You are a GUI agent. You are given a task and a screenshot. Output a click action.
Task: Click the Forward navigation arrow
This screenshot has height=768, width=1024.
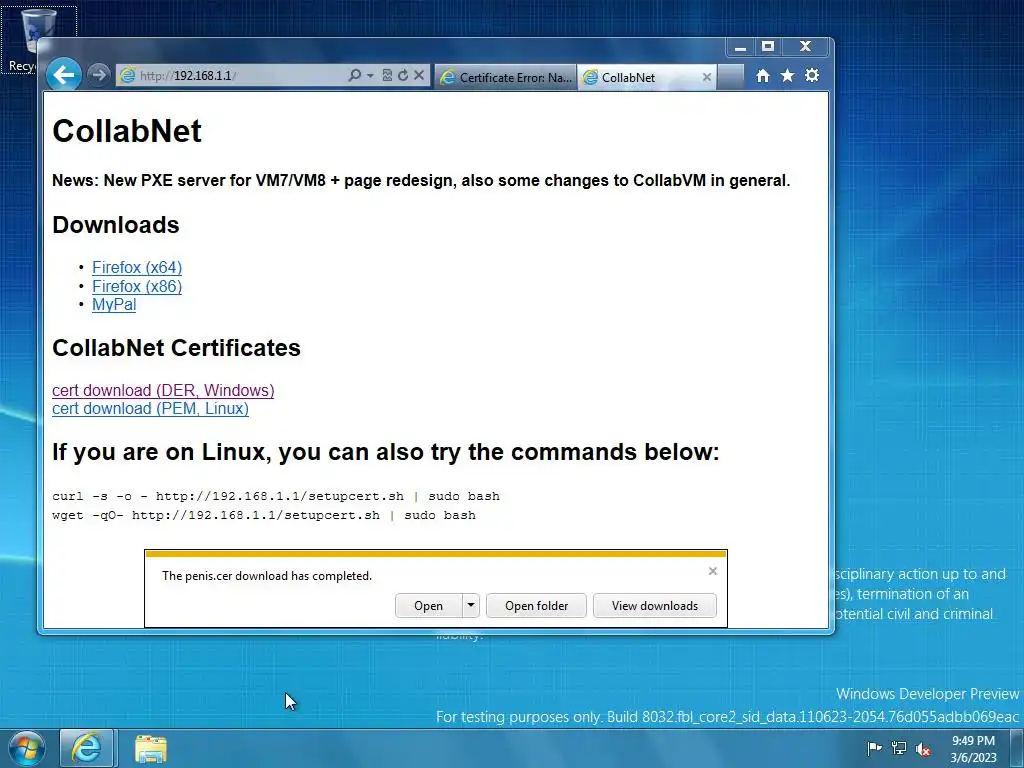tap(99, 75)
